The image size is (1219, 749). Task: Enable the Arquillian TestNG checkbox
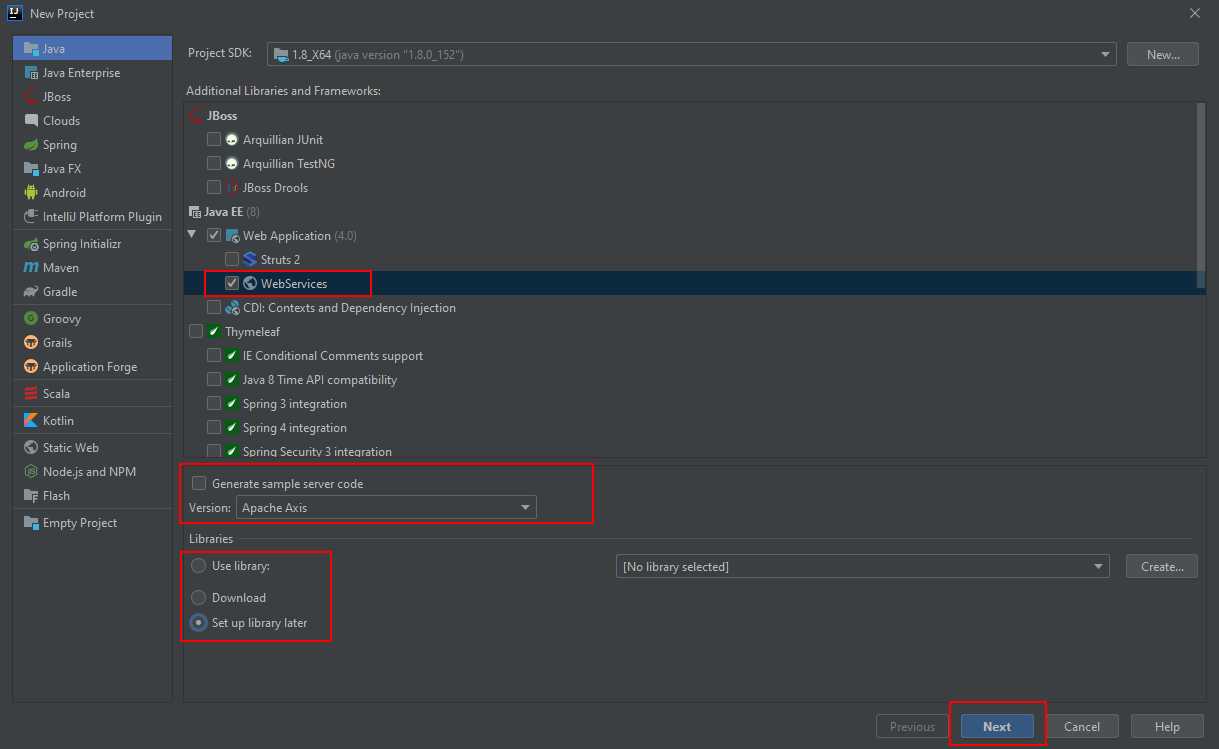point(214,163)
